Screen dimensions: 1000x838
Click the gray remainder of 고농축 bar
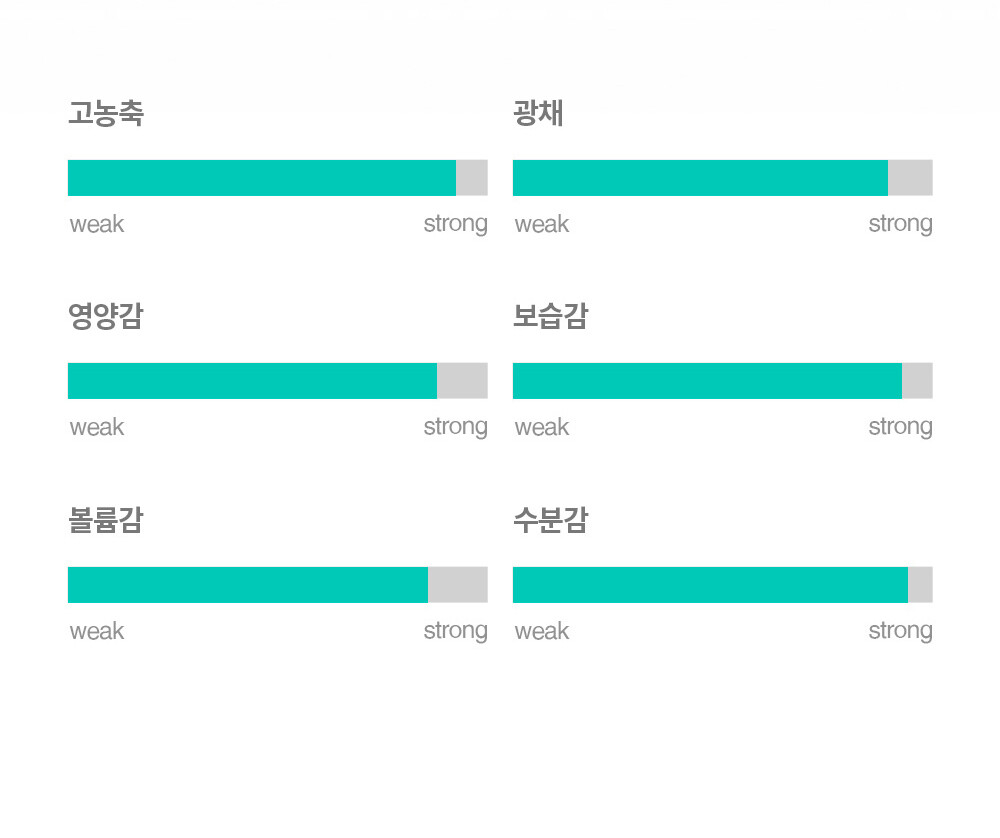[472, 178]
